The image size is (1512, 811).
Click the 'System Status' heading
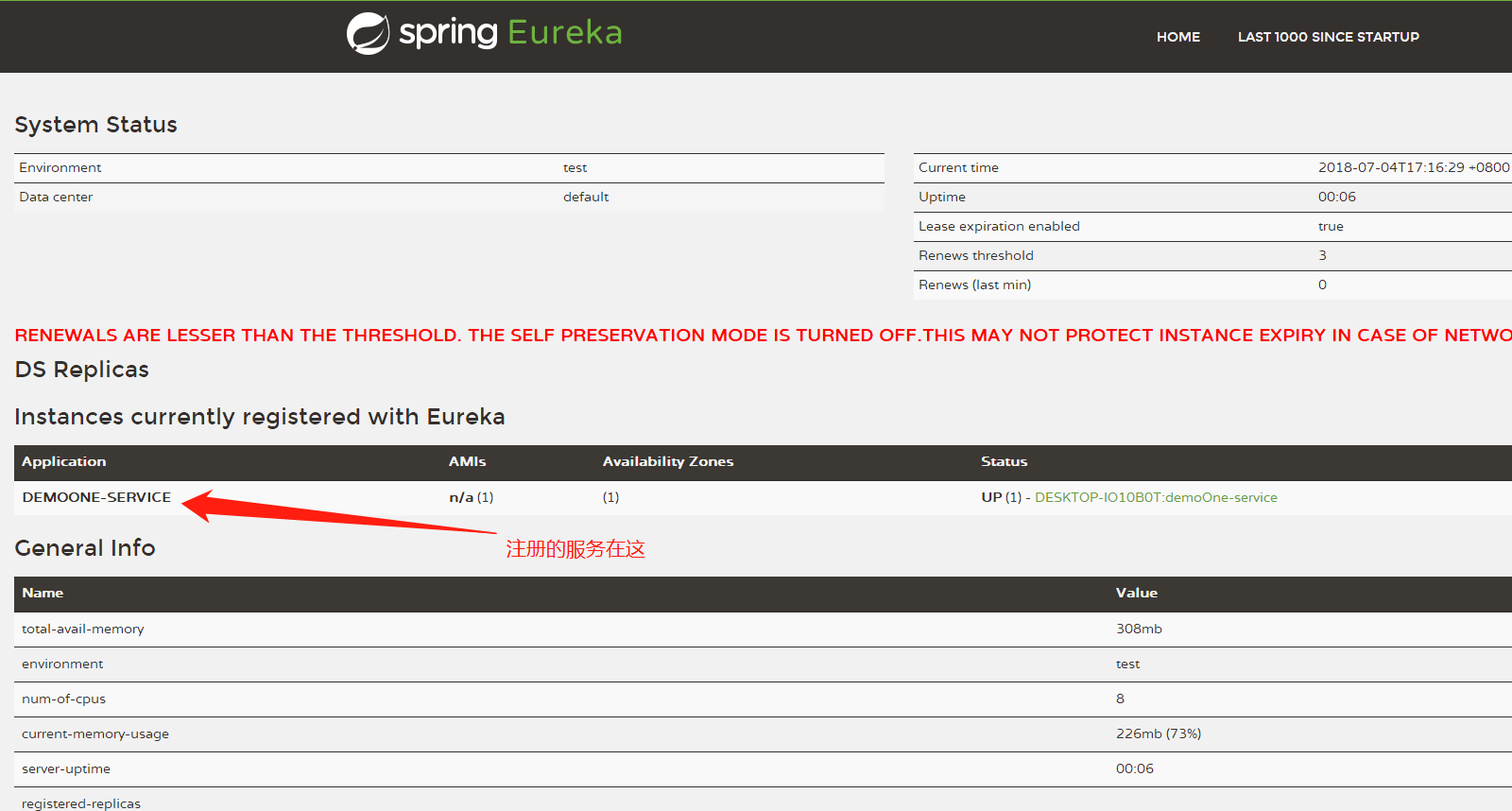tap(95, 125)
